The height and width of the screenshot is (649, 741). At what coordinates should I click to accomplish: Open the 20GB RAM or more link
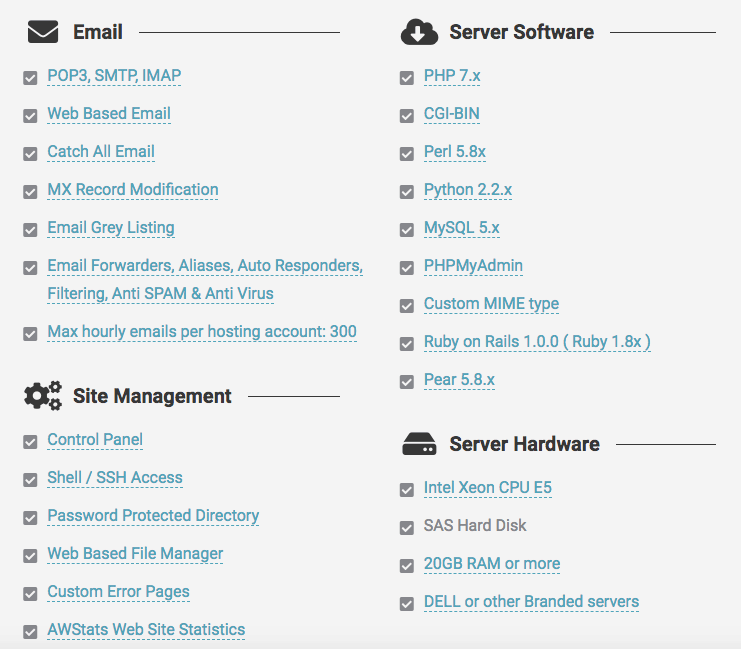pyautogui.click(x=492, y=563)
